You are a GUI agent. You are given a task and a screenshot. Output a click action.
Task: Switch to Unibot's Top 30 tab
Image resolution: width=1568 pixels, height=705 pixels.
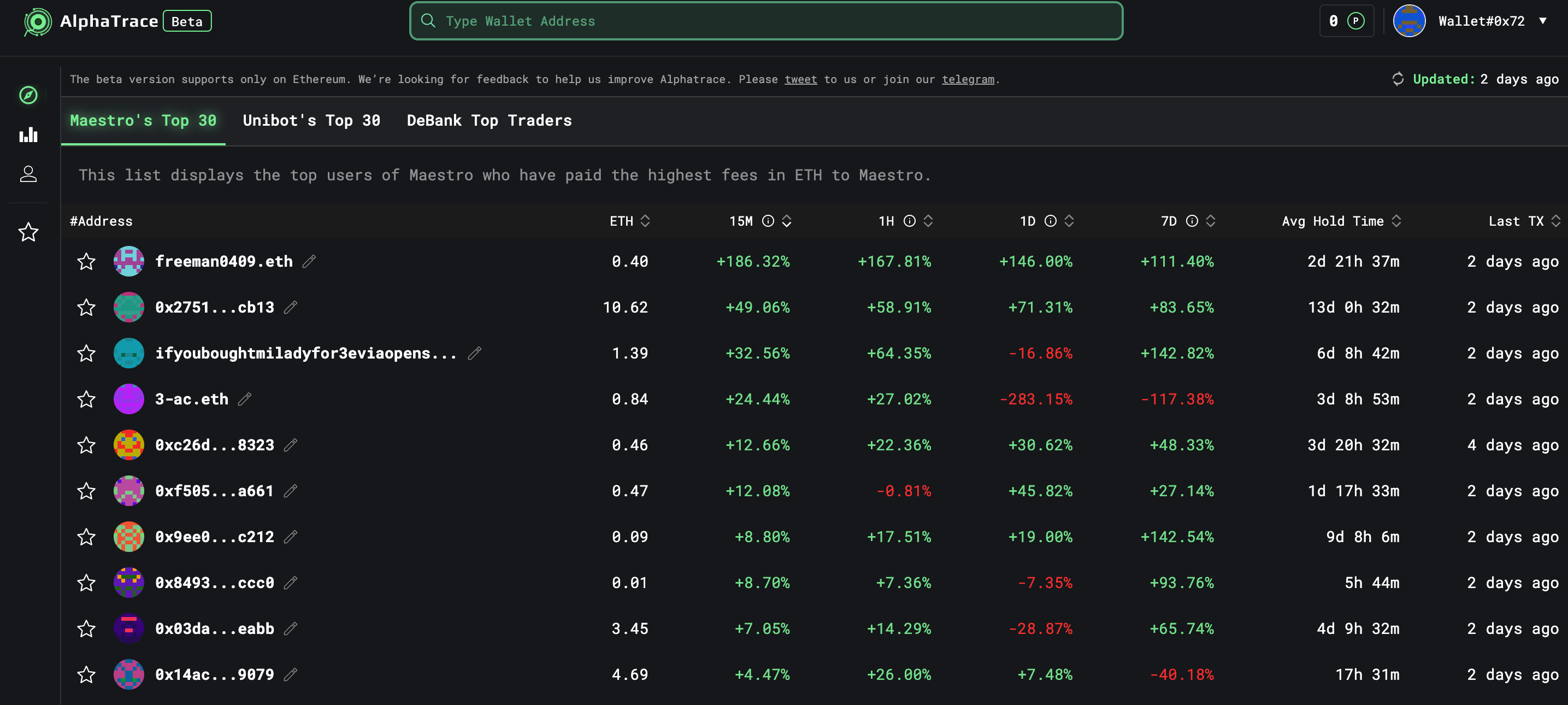tap(311, 121)
